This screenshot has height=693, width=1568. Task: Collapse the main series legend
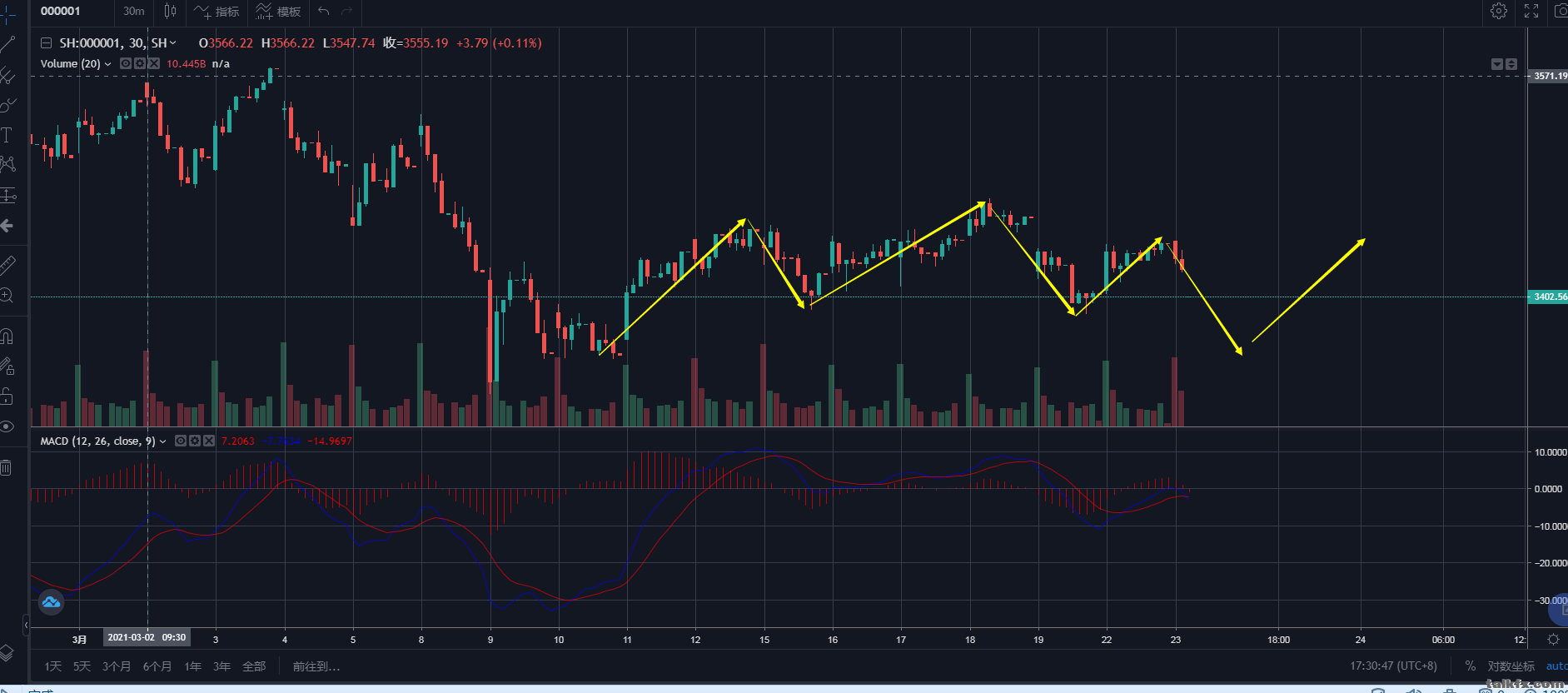(x=47, y=43)
